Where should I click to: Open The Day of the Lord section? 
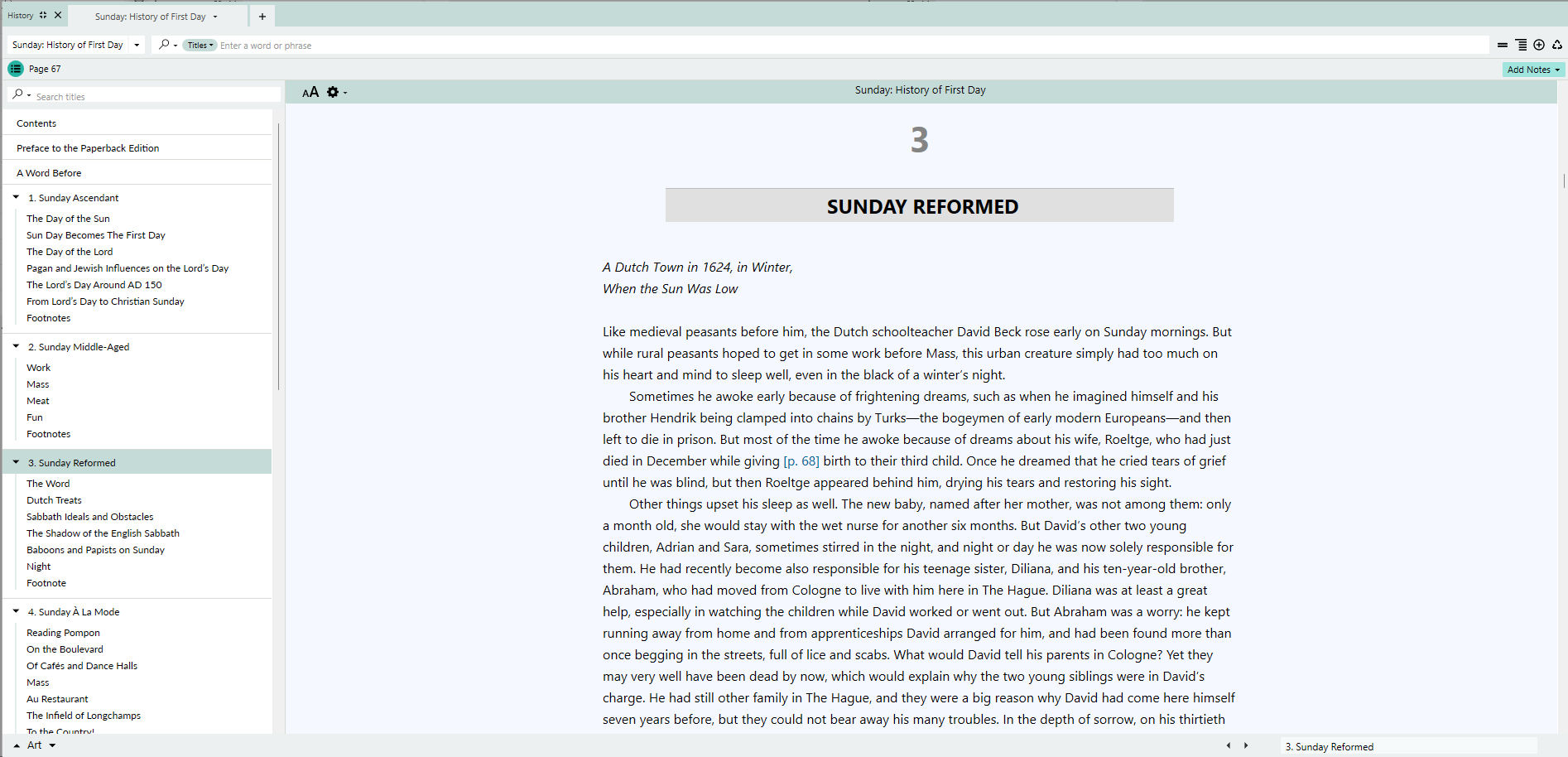pyautogui.click(x=70, y=252)
